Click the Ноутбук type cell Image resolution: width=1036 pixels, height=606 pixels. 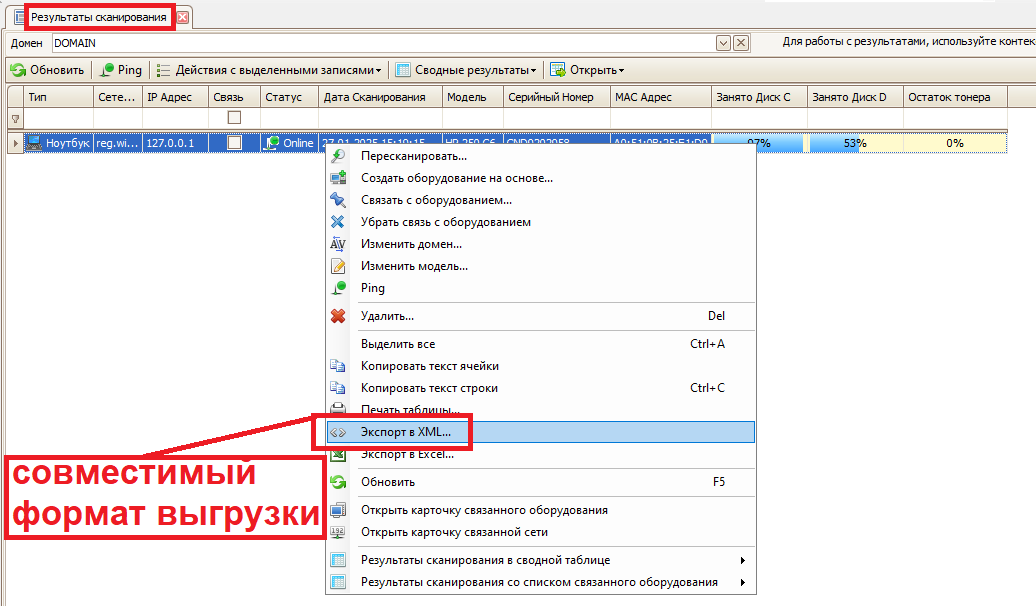tap(58, 143)
